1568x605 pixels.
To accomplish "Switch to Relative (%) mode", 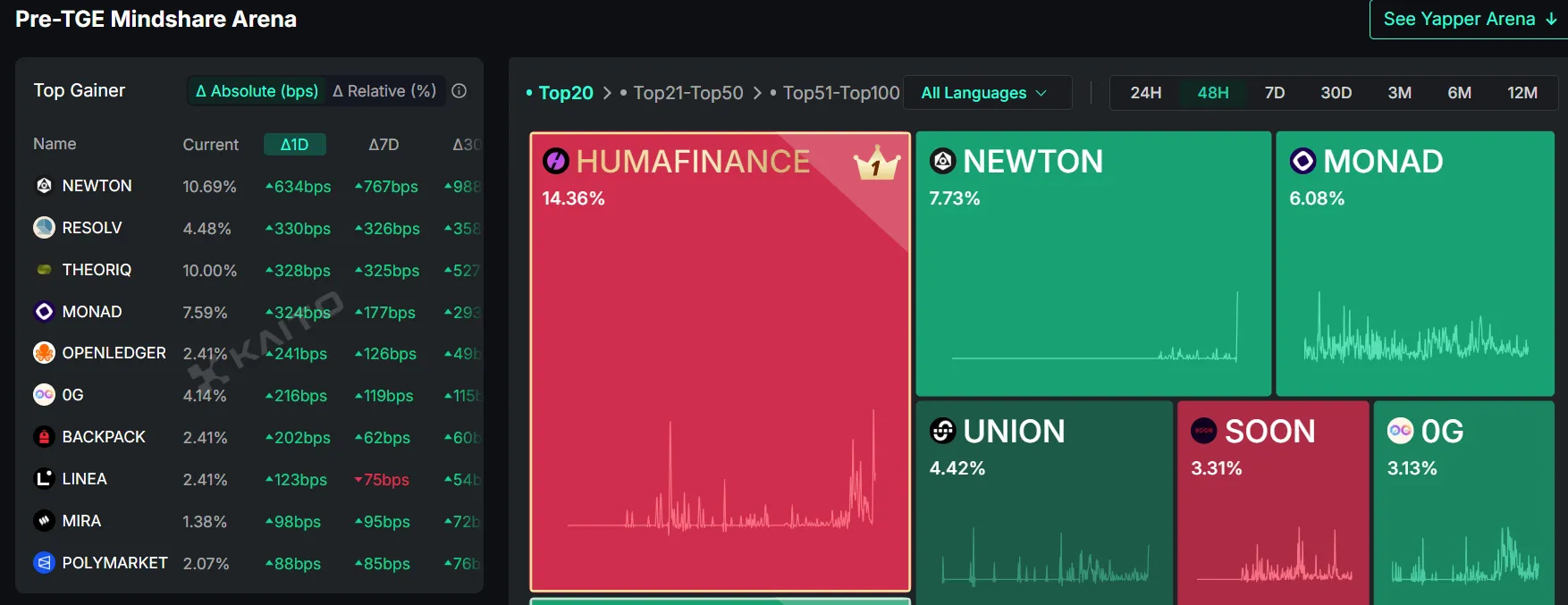I will point(384,90).
